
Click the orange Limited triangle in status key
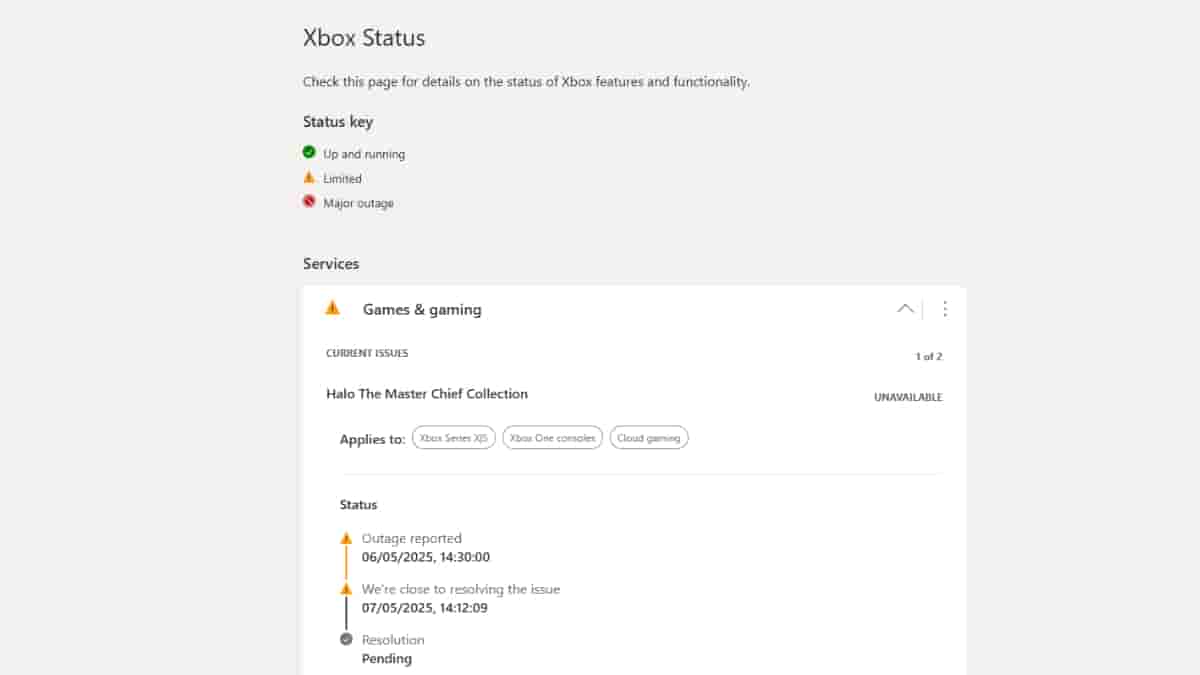pos(309,177)
